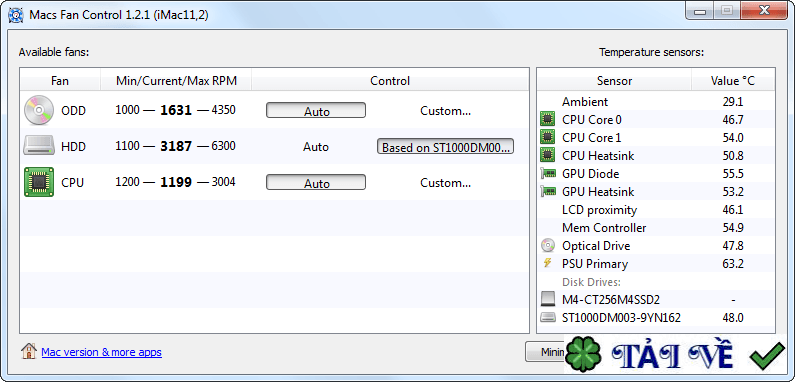Screen dimensions: 795x382
Task: Open the Mac version & more apps link
Action: [x=101, y=352]
